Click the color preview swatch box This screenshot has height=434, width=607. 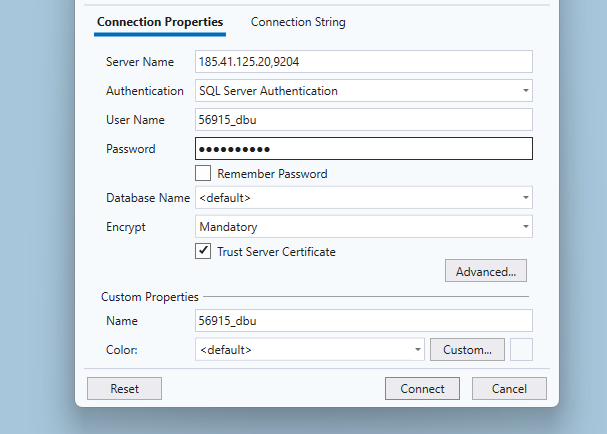pos(521,350)
